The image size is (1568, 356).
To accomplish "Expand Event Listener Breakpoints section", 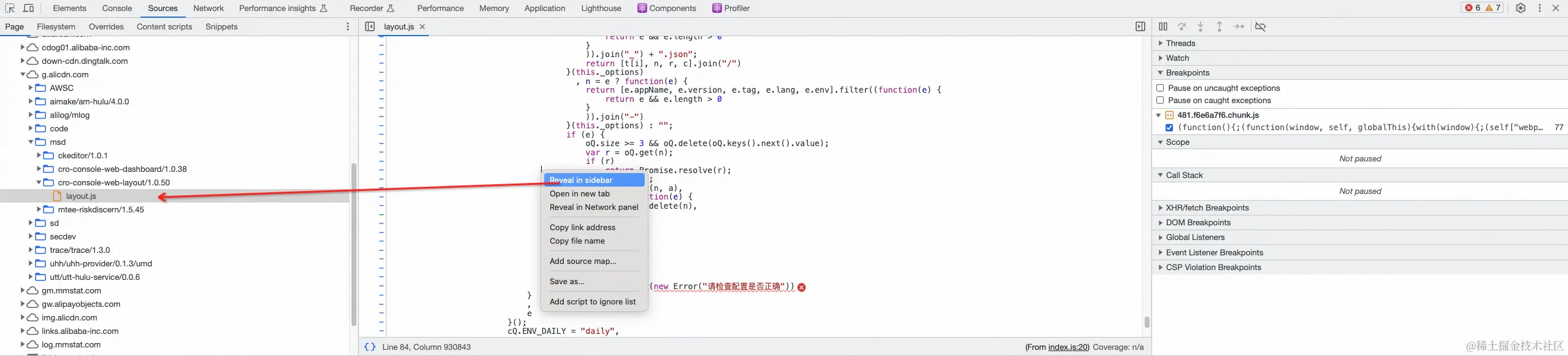I will click(x=1160, y=252).
